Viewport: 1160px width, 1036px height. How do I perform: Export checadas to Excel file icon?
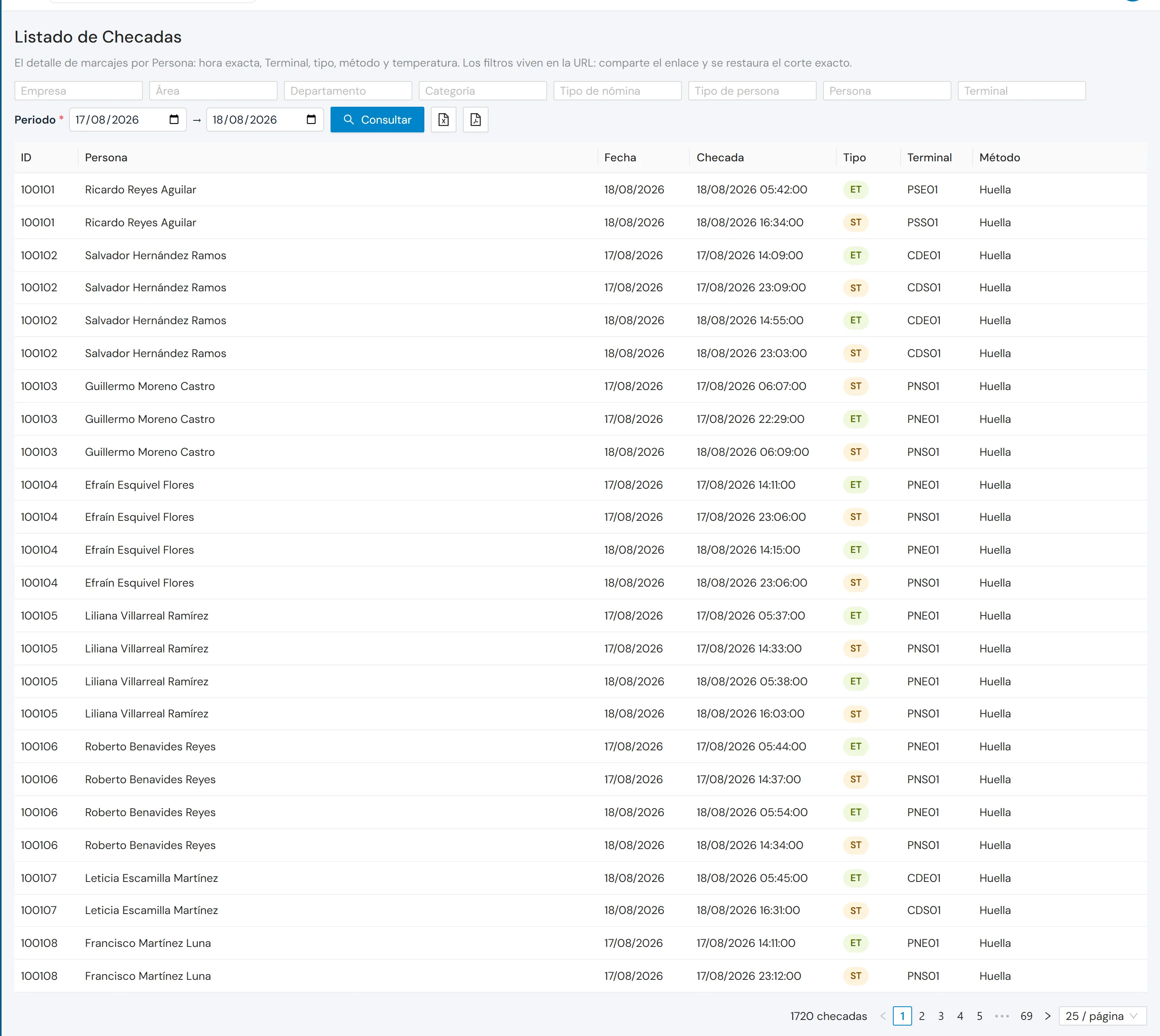pos(443,120)
